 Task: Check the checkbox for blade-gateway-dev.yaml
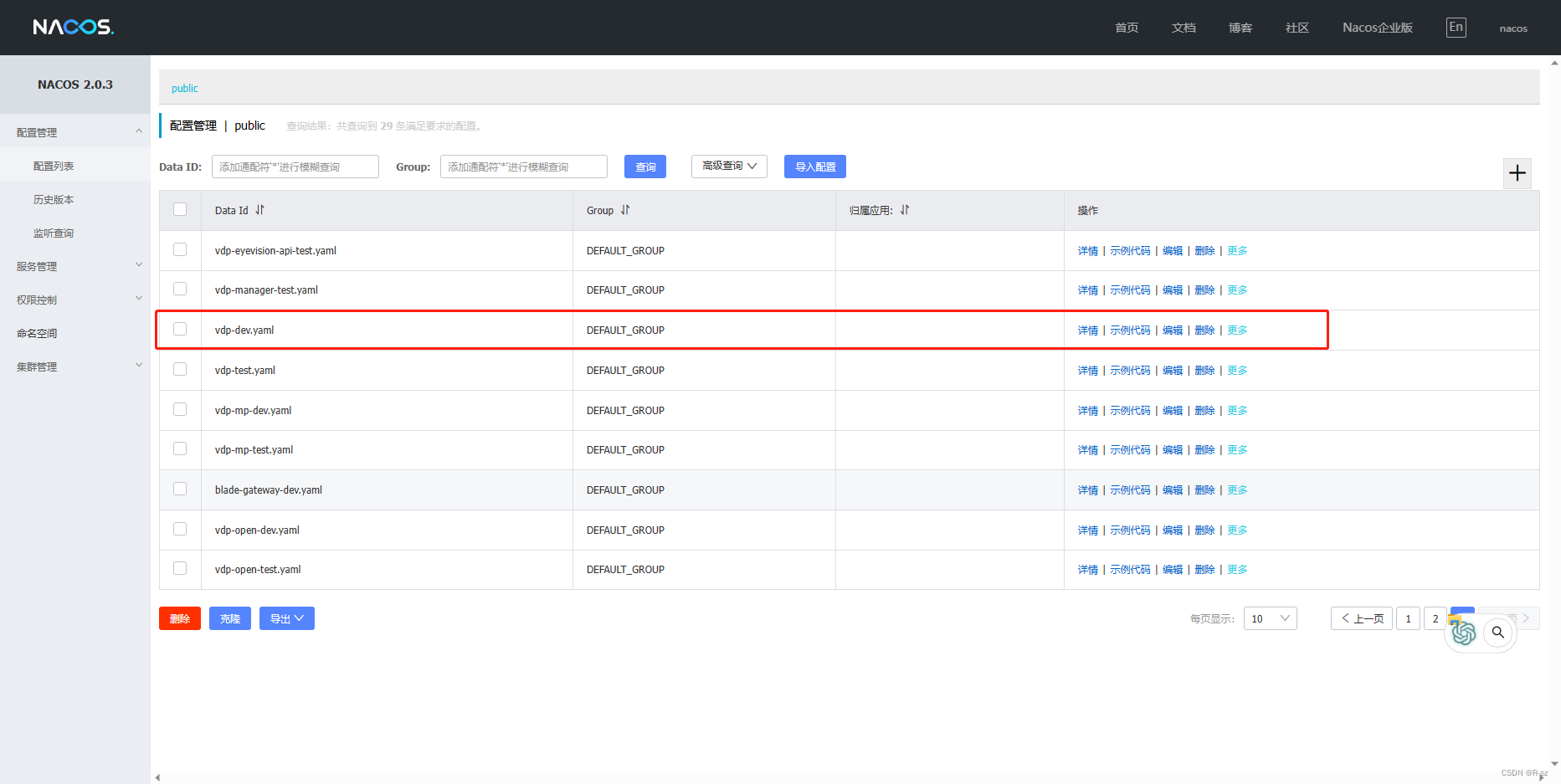(180, 489)
